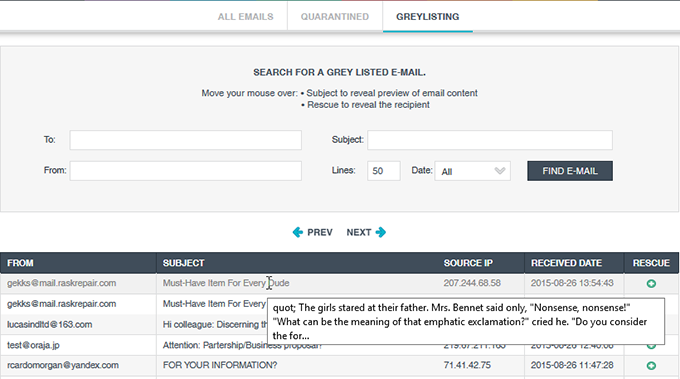The width and height of the screenshot is (680, 379).
Task: Click the test@oraja.jp sender entry
Action: 33,345
